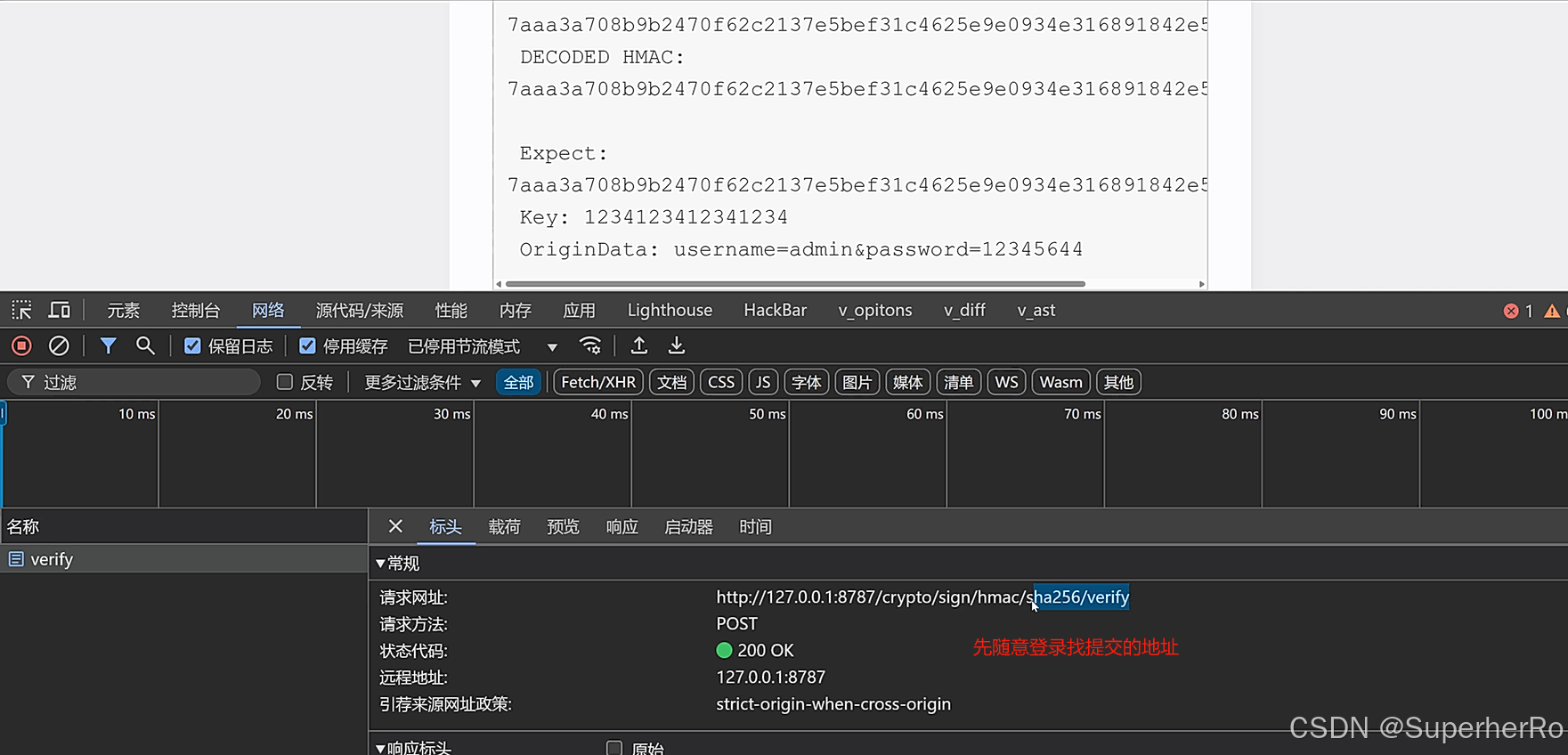The width and height of the screenshot is (1568, 755).
Task: Filter requests by 其他
Action: [1119, 382]
